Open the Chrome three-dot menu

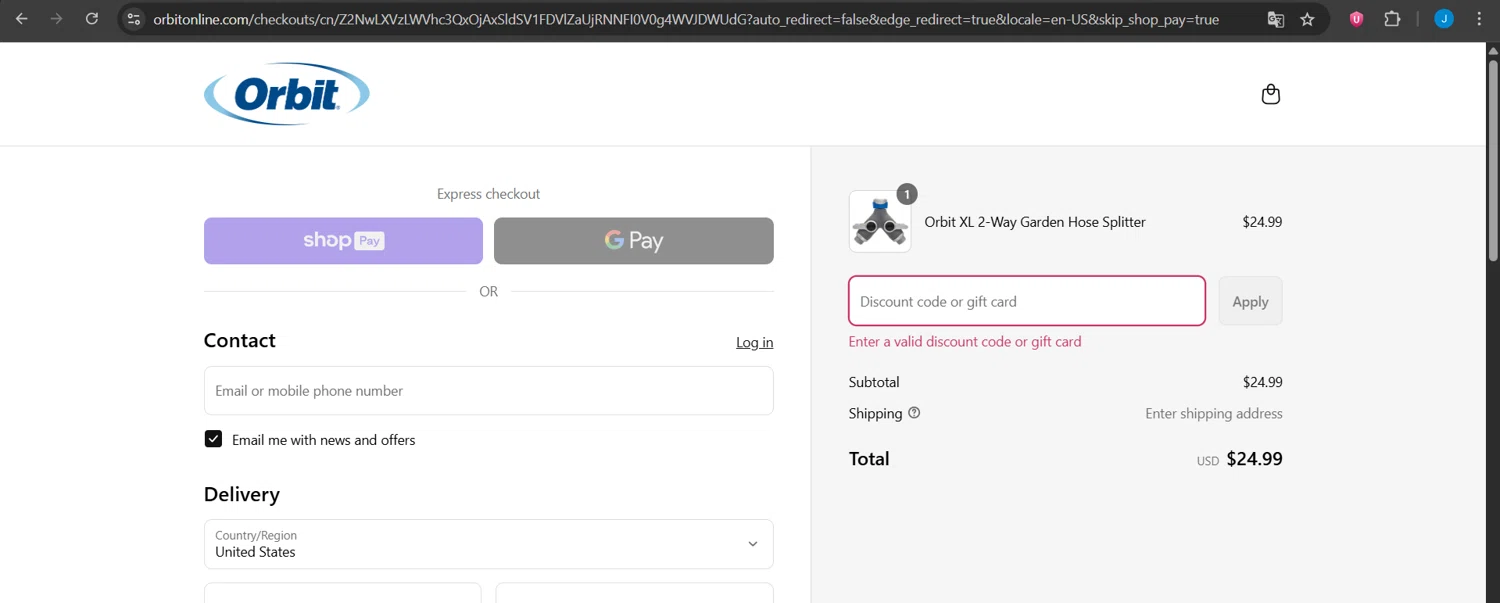click(x=1479, y=19)
